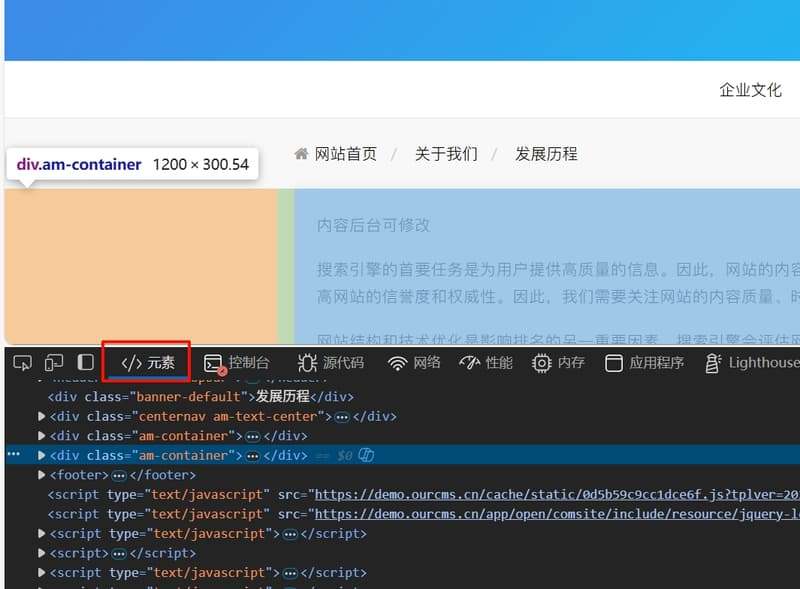Open the 源代码 Sources tab
The width and height of the screenshot is (800, 589).
coord(331,363)
